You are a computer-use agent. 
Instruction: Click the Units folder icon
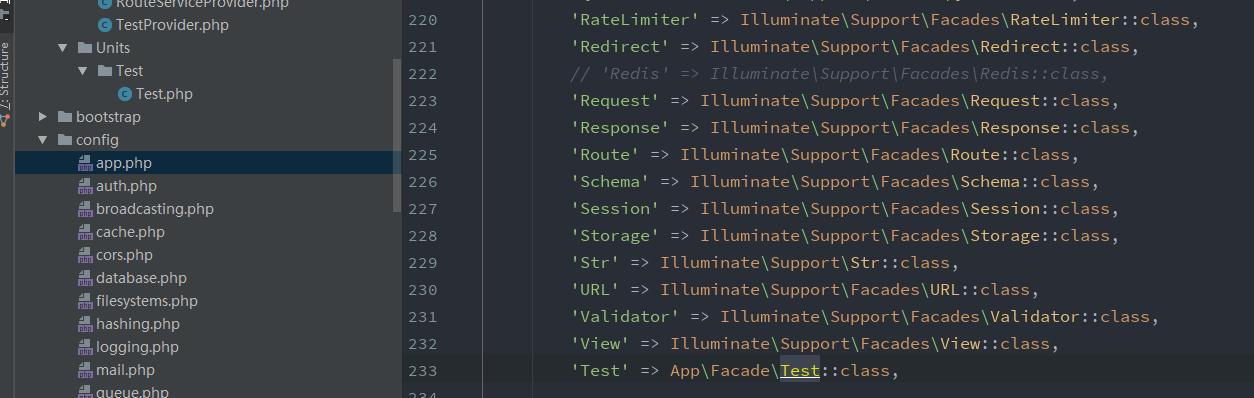pyautogui.click(x=86, y=48)
